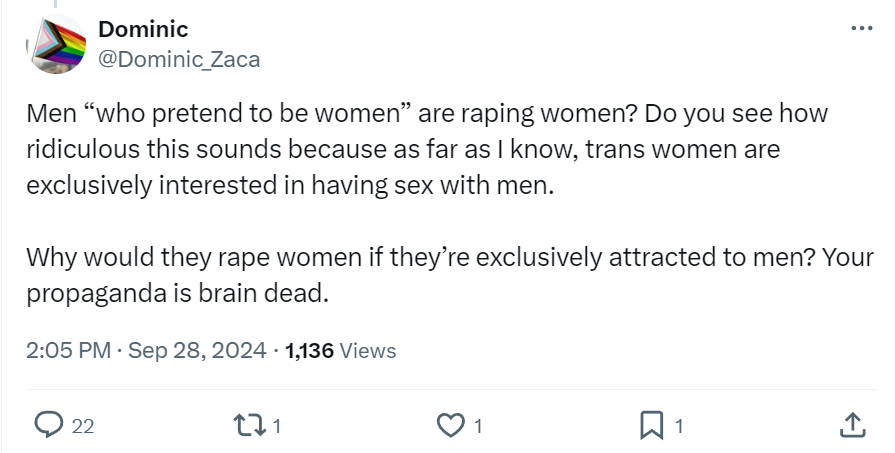The image size is (895, 453).
Task: Bookmark this tweet using the bookmark icon
Action: 651,425
